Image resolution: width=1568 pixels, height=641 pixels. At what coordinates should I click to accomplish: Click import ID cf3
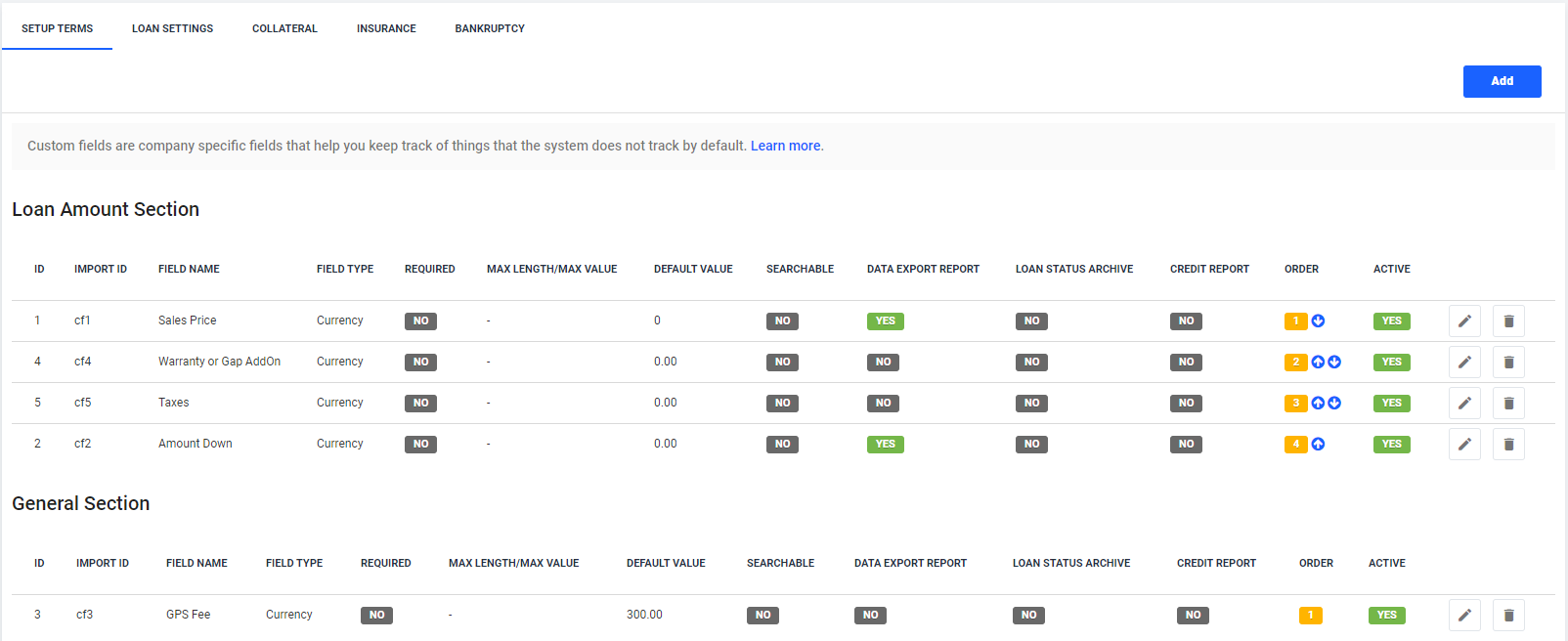84,615
